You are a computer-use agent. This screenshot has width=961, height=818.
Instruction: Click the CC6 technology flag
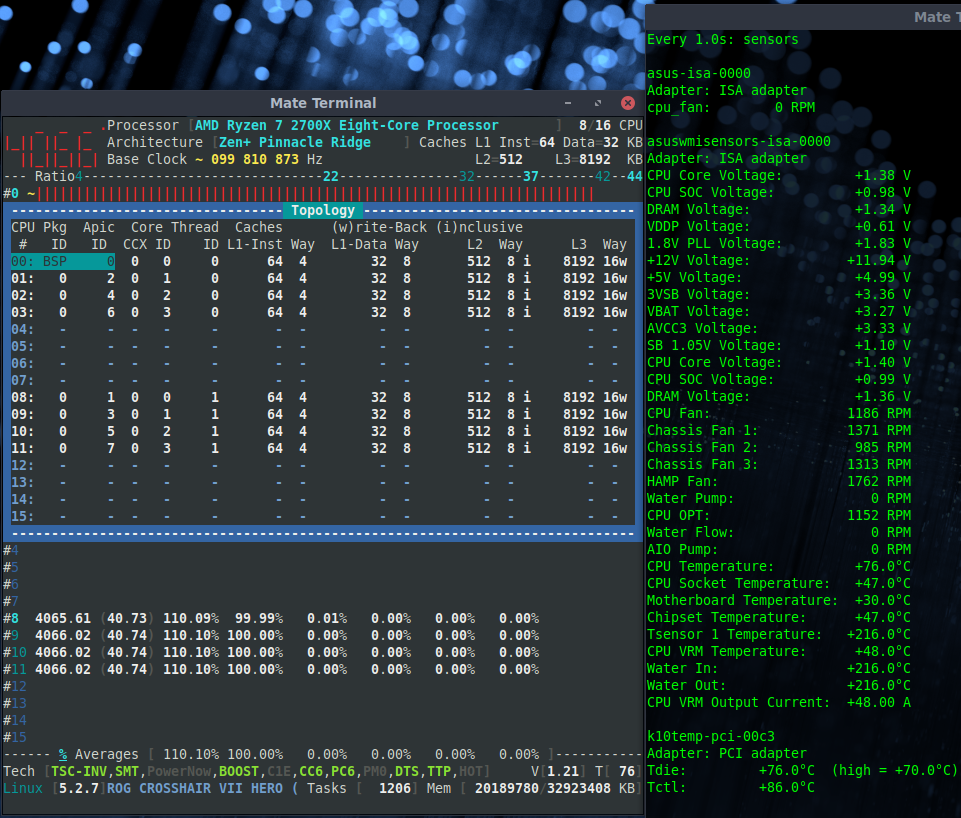(311, 771)
